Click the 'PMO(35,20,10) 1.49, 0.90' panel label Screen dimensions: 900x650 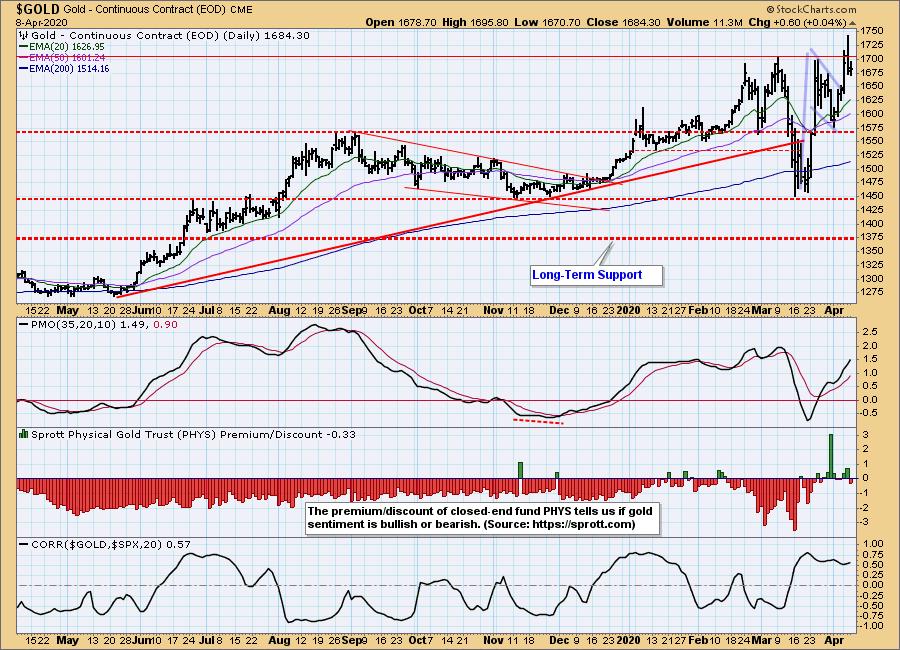104,324
